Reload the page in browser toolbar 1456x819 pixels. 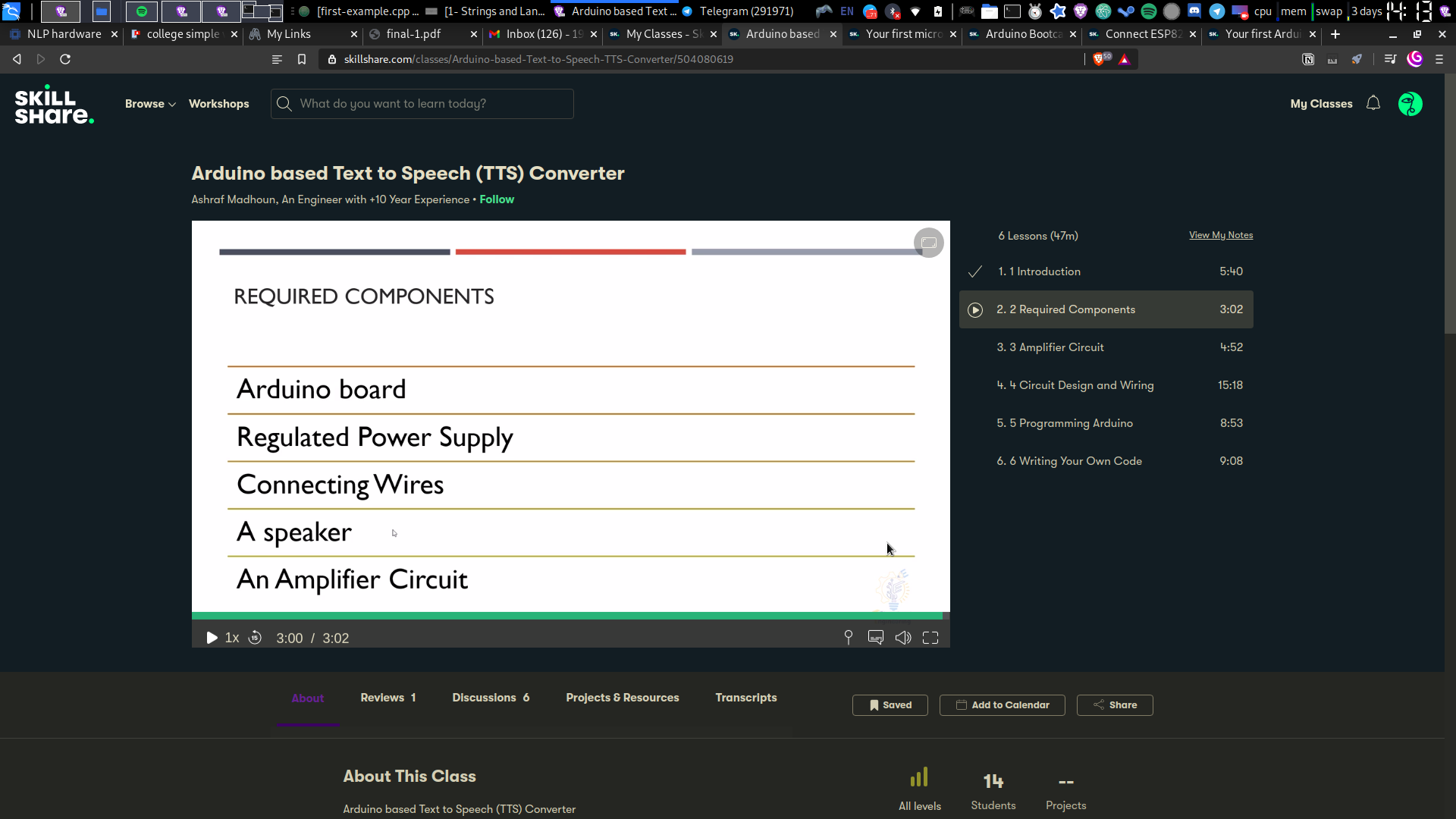(65, 59)
